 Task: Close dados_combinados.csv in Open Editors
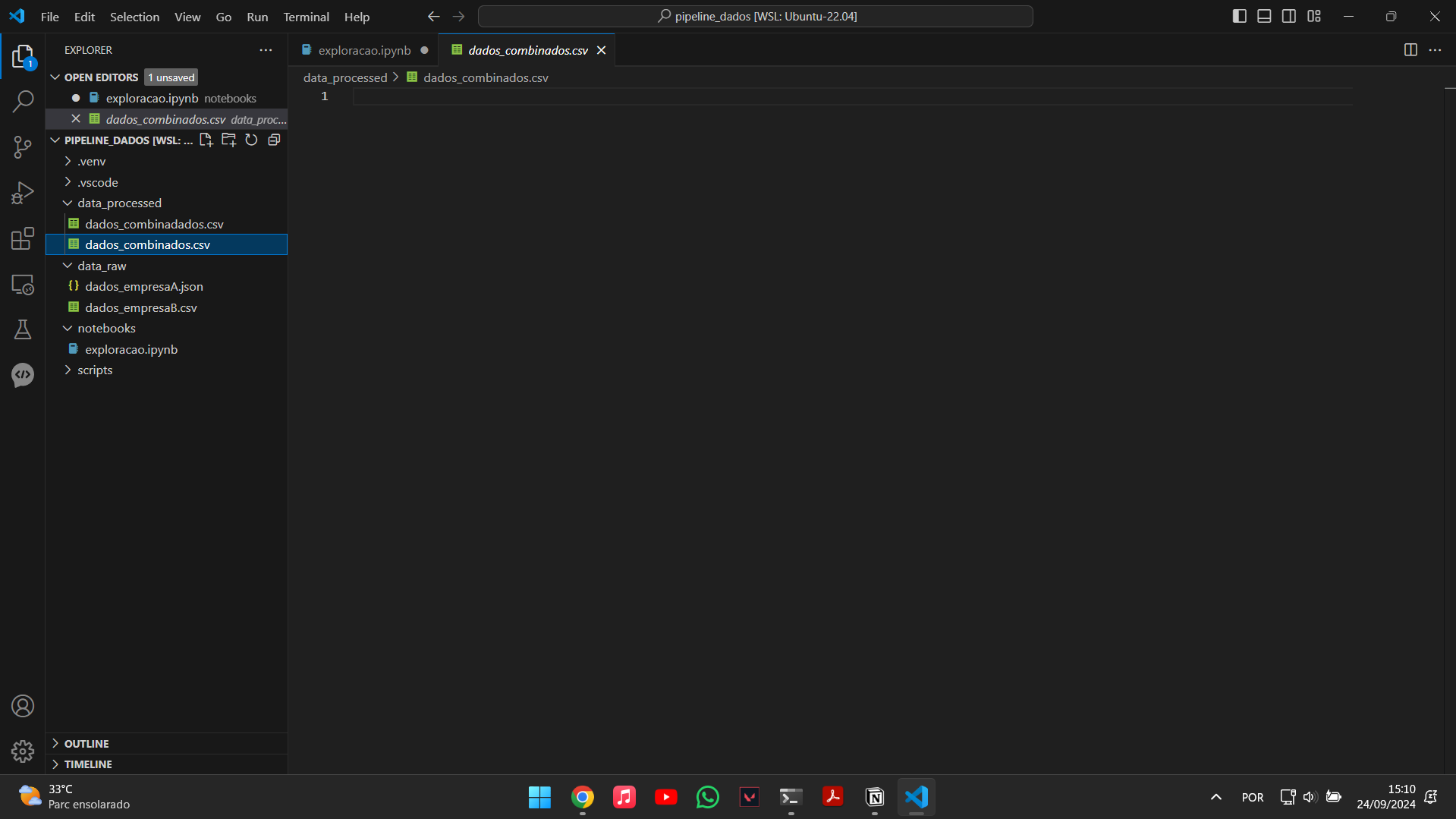(x=76, y=119)
